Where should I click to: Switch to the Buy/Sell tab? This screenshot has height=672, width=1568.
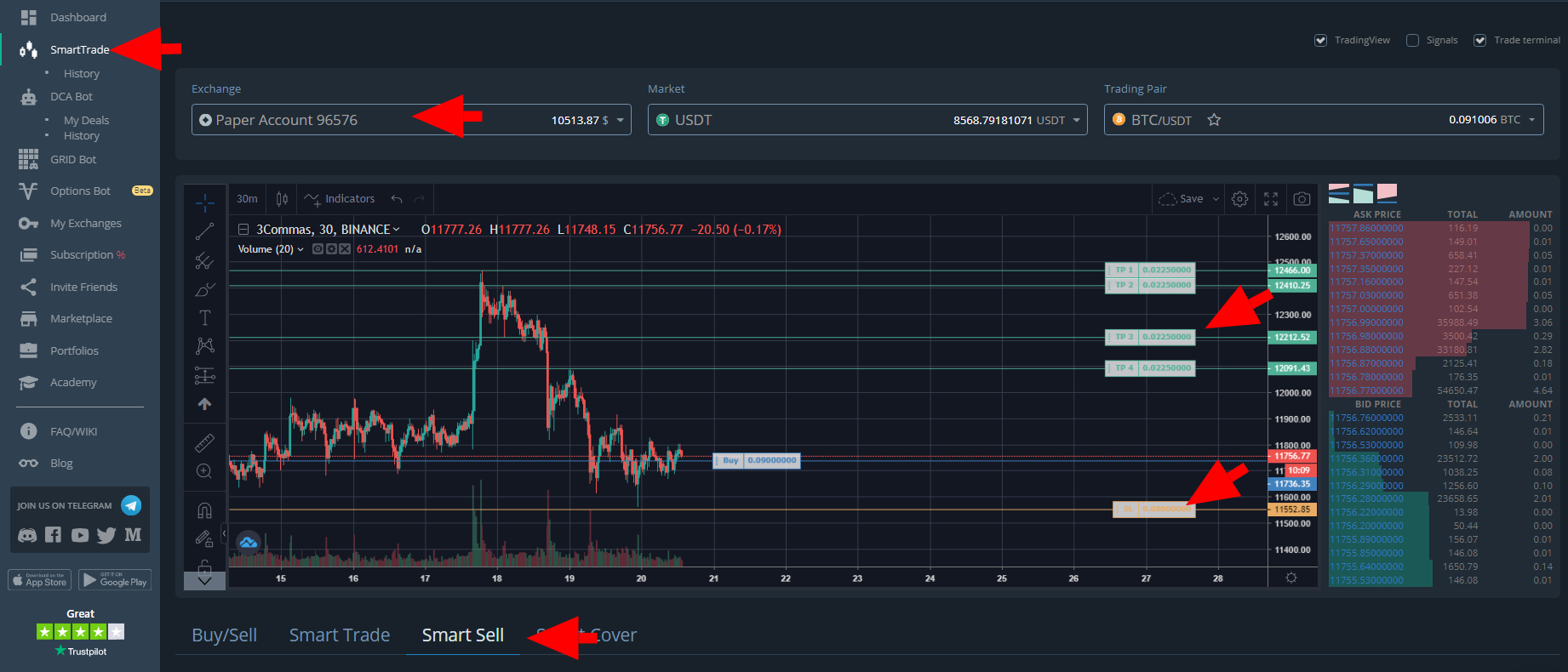225,635
